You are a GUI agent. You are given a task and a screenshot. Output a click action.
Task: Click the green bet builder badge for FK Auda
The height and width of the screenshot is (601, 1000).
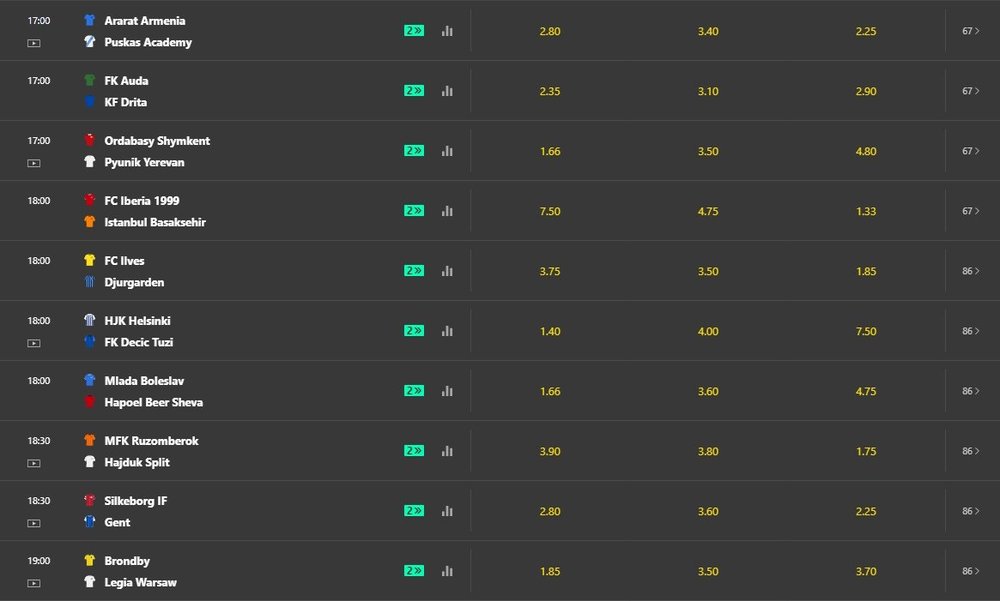pyautogui.click(x=414, y=91)
